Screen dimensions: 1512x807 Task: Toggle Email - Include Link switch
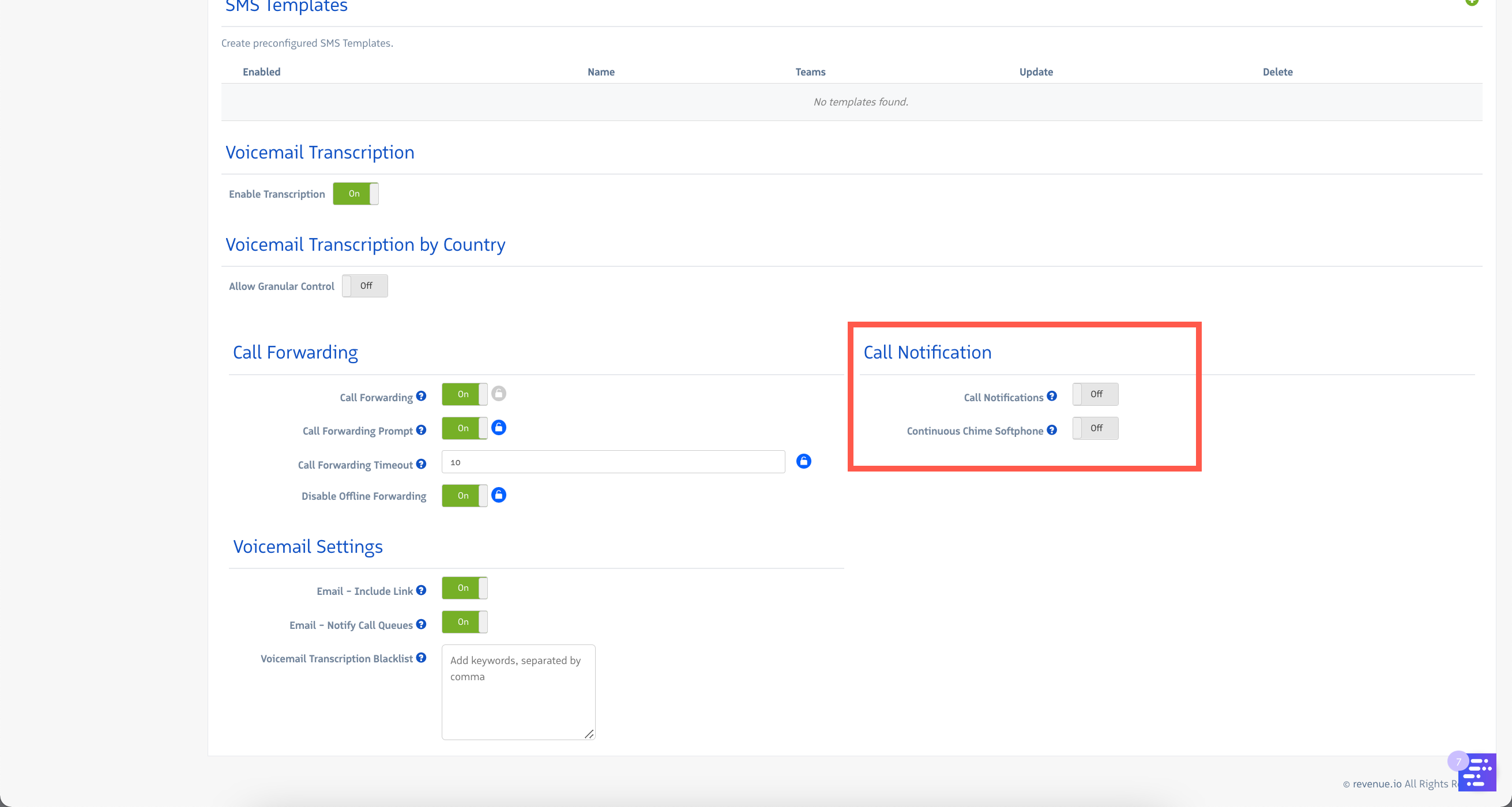click(464, 588)
